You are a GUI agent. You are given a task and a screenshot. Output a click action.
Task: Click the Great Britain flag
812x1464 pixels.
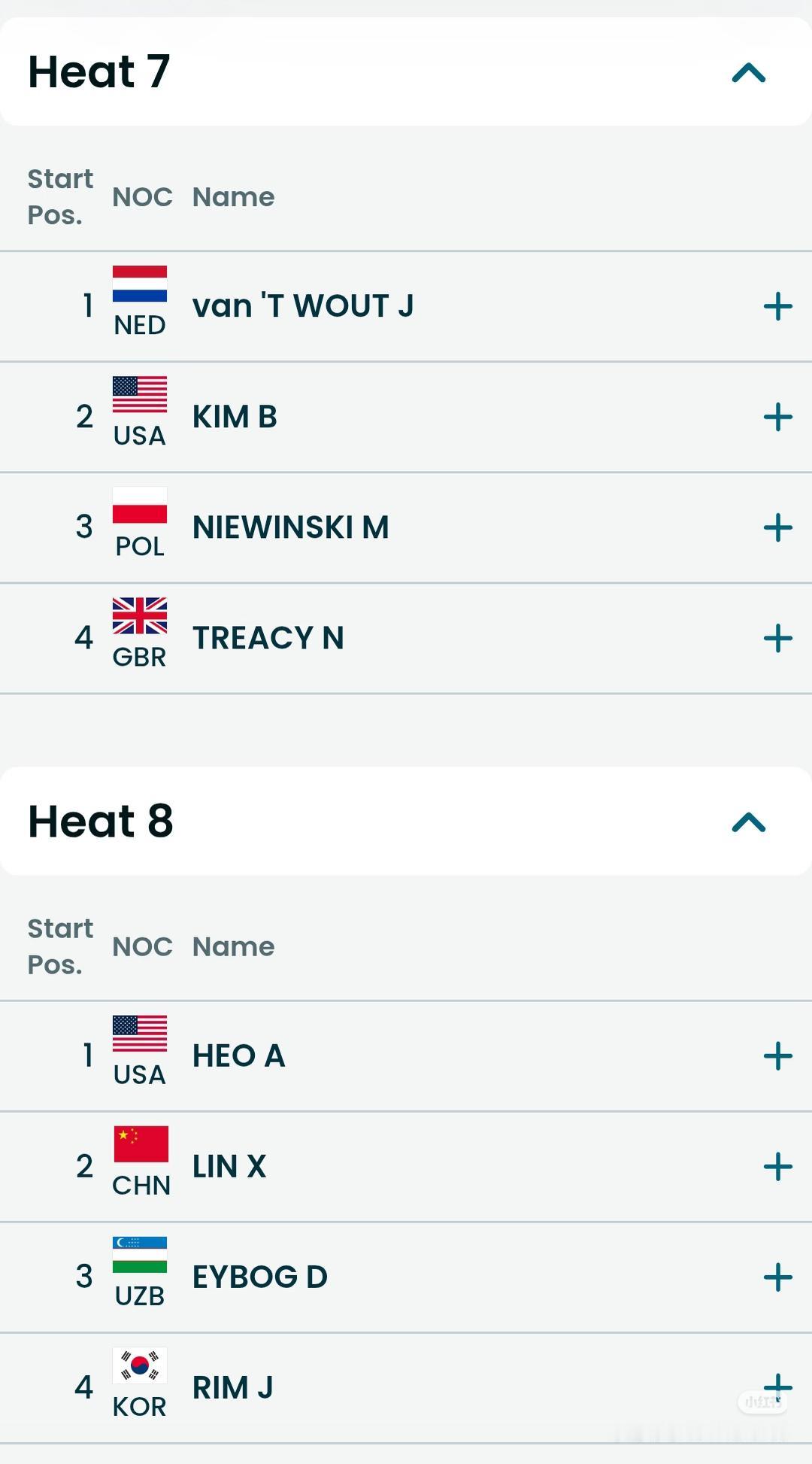(140, 615)
